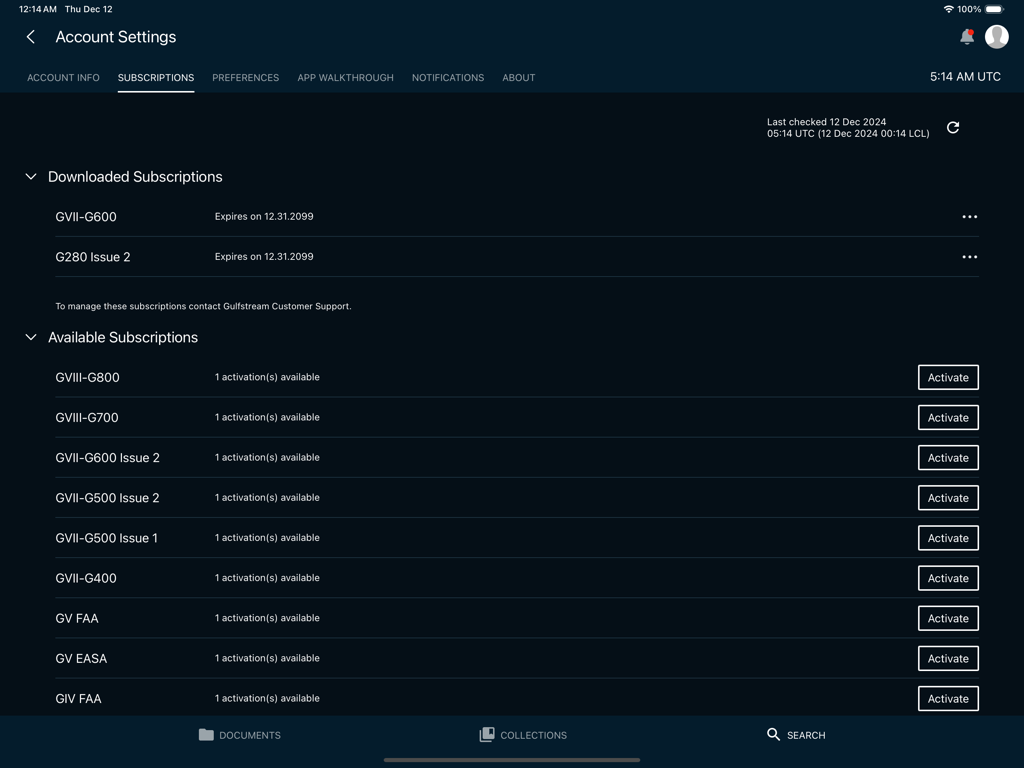Image resolution: width=1024 pixels, height=768 pixels.
Task: Open the GVII-G600 options ellipsis menu
Action: pos(968,217)
